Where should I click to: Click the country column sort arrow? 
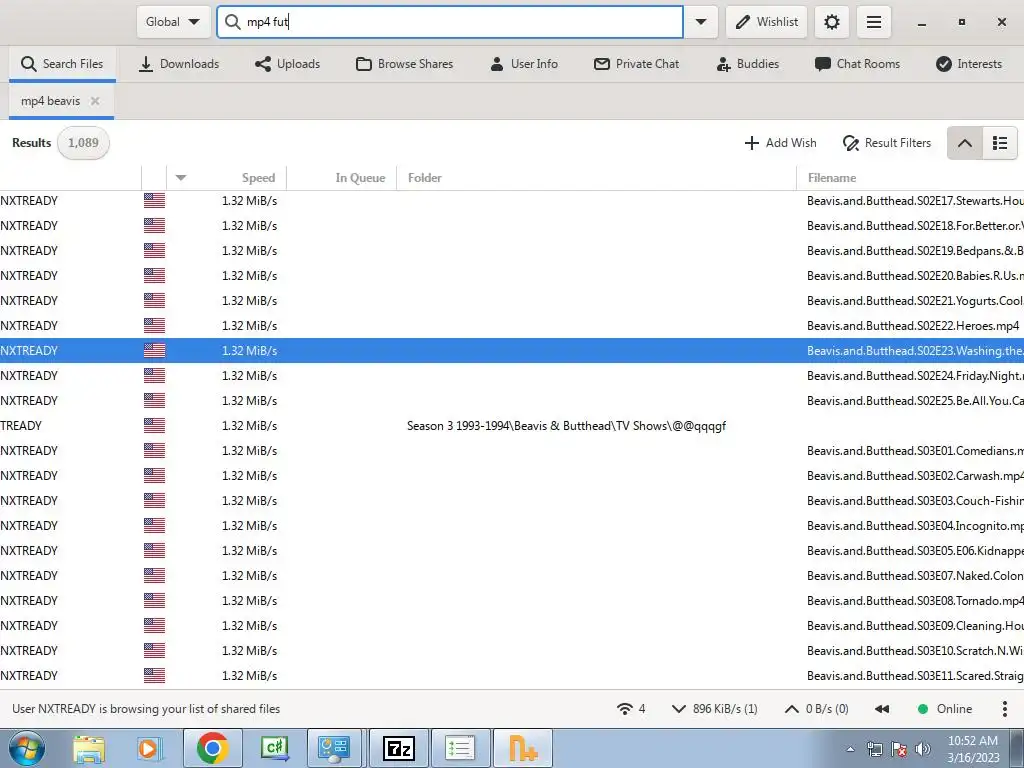click(x=181, y=178)
